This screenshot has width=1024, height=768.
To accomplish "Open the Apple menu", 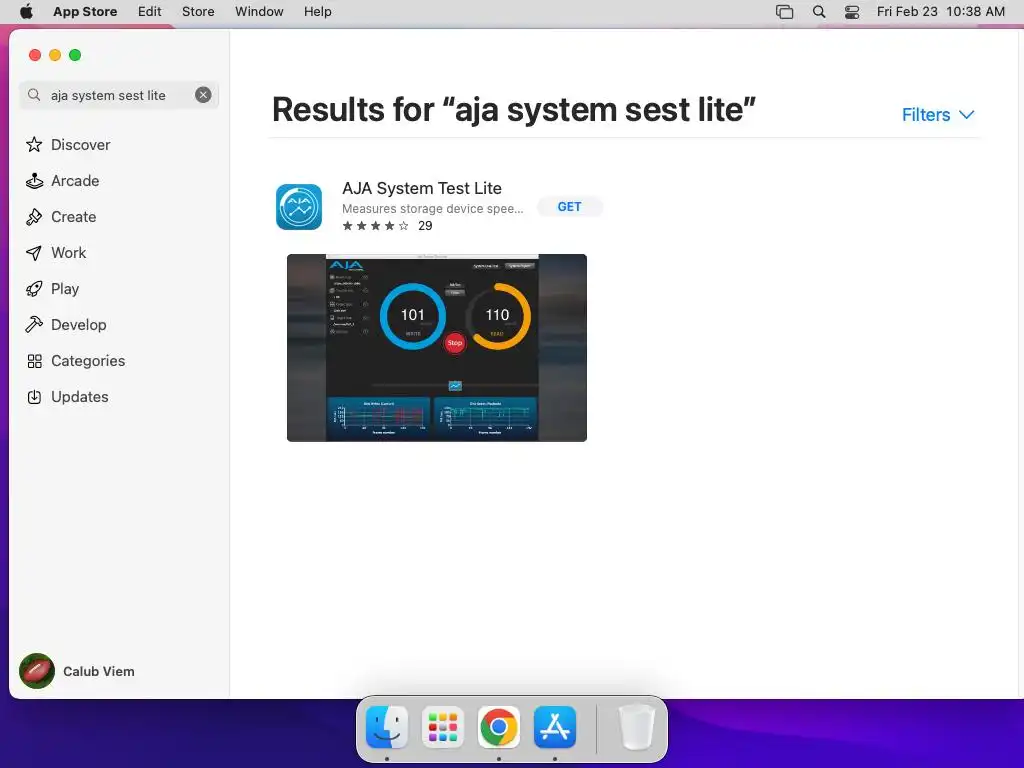I will tap(26, 11).
